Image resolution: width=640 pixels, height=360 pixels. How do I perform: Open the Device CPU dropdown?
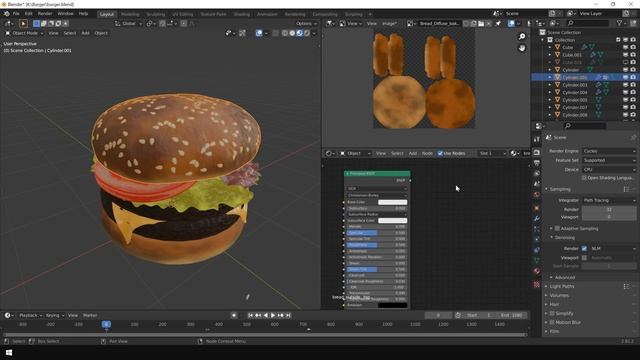[x=609, y=169]
